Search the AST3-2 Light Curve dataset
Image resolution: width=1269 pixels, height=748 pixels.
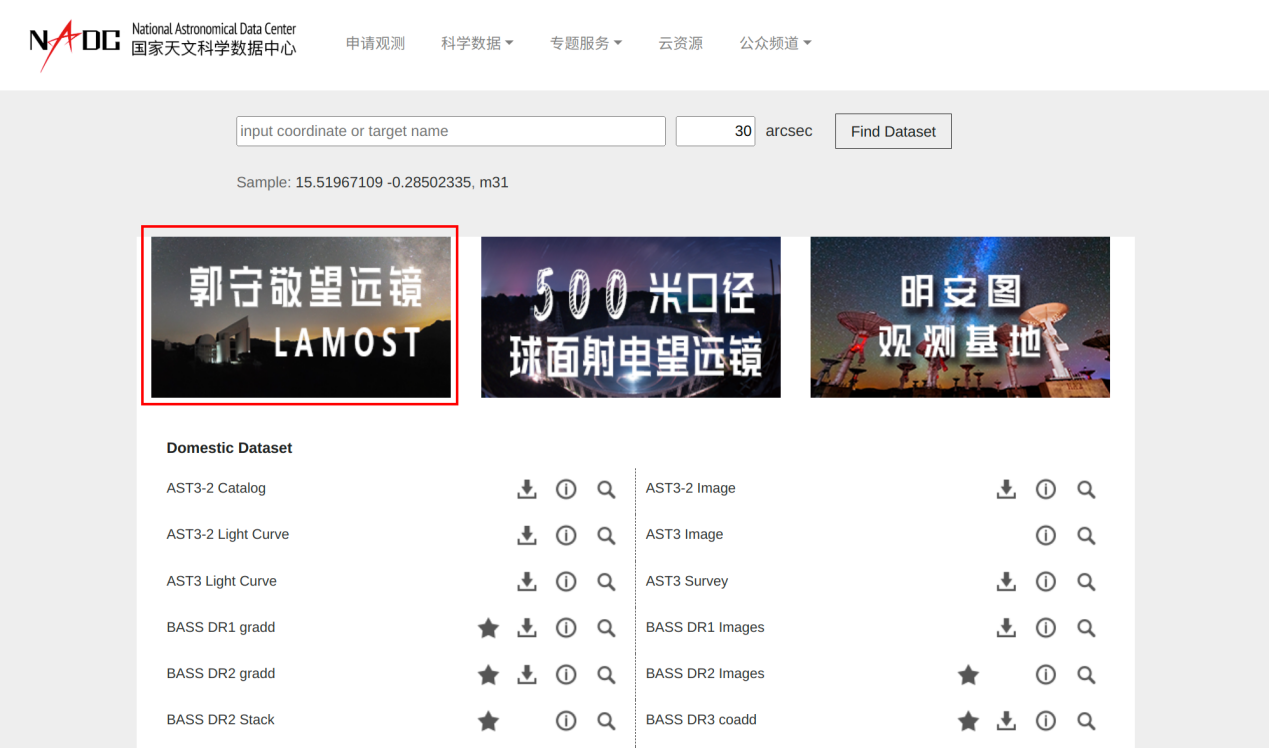tap(606, 535)
